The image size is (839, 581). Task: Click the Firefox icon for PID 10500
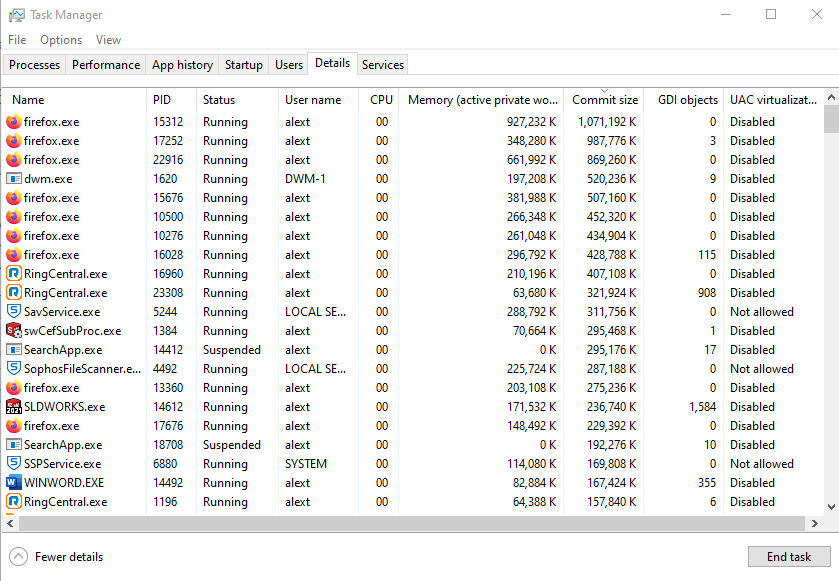pos(14,217)
